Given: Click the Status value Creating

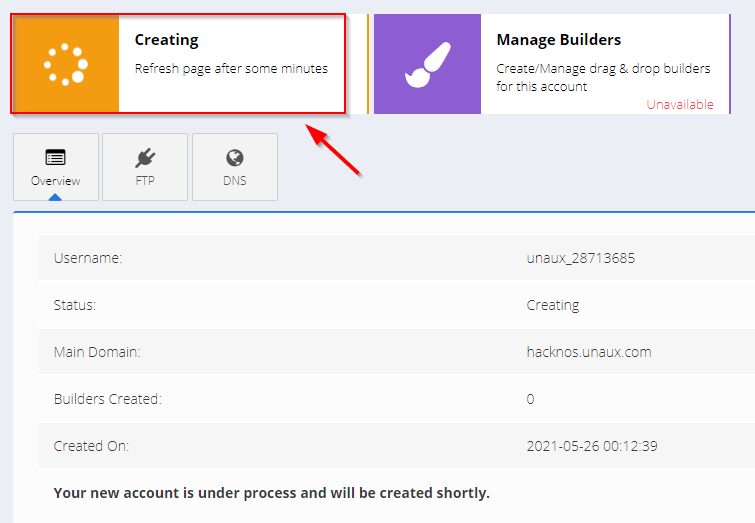Looking at the screenshot, I should [553, 305].
